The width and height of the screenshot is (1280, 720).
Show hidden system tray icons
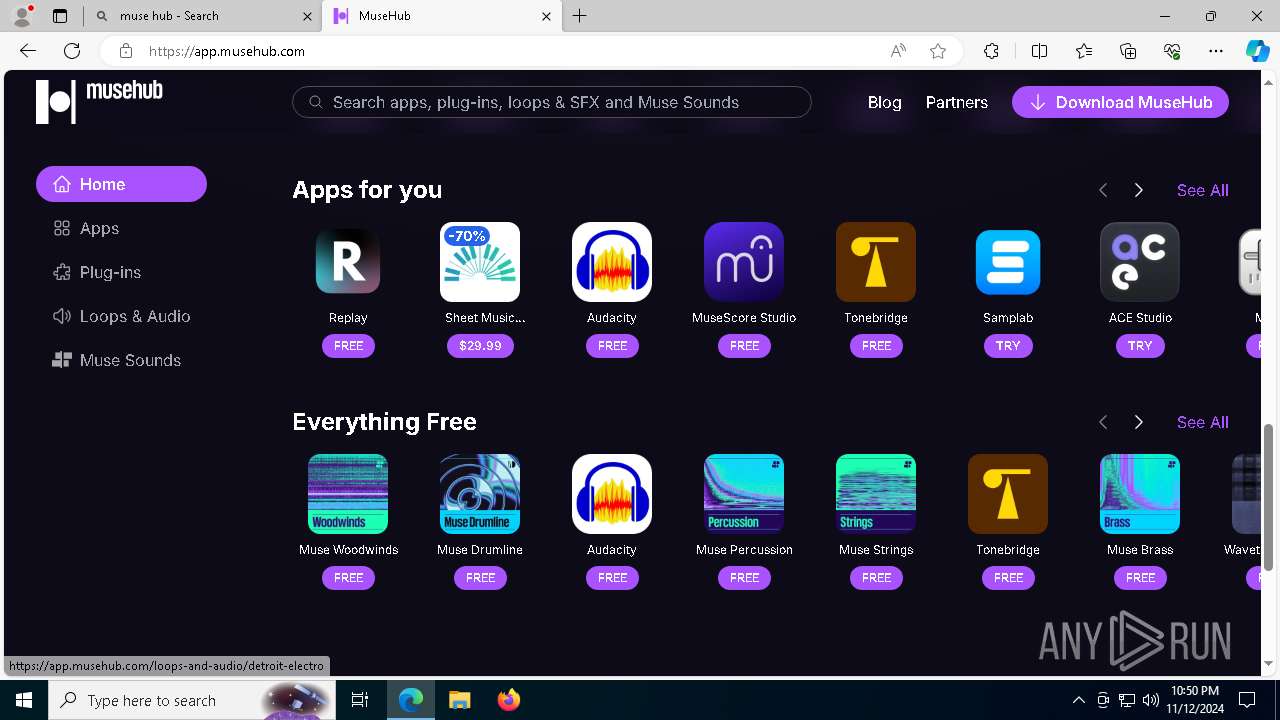tap(1078, 700)
